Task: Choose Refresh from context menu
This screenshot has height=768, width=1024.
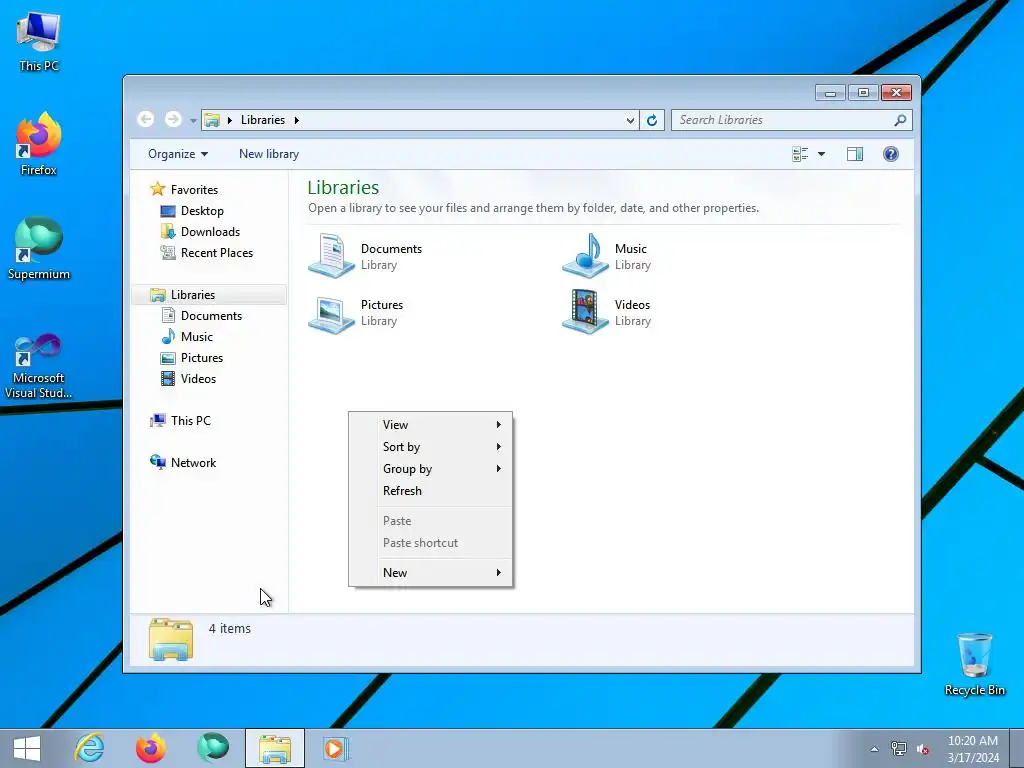Action: click(430, 491)
